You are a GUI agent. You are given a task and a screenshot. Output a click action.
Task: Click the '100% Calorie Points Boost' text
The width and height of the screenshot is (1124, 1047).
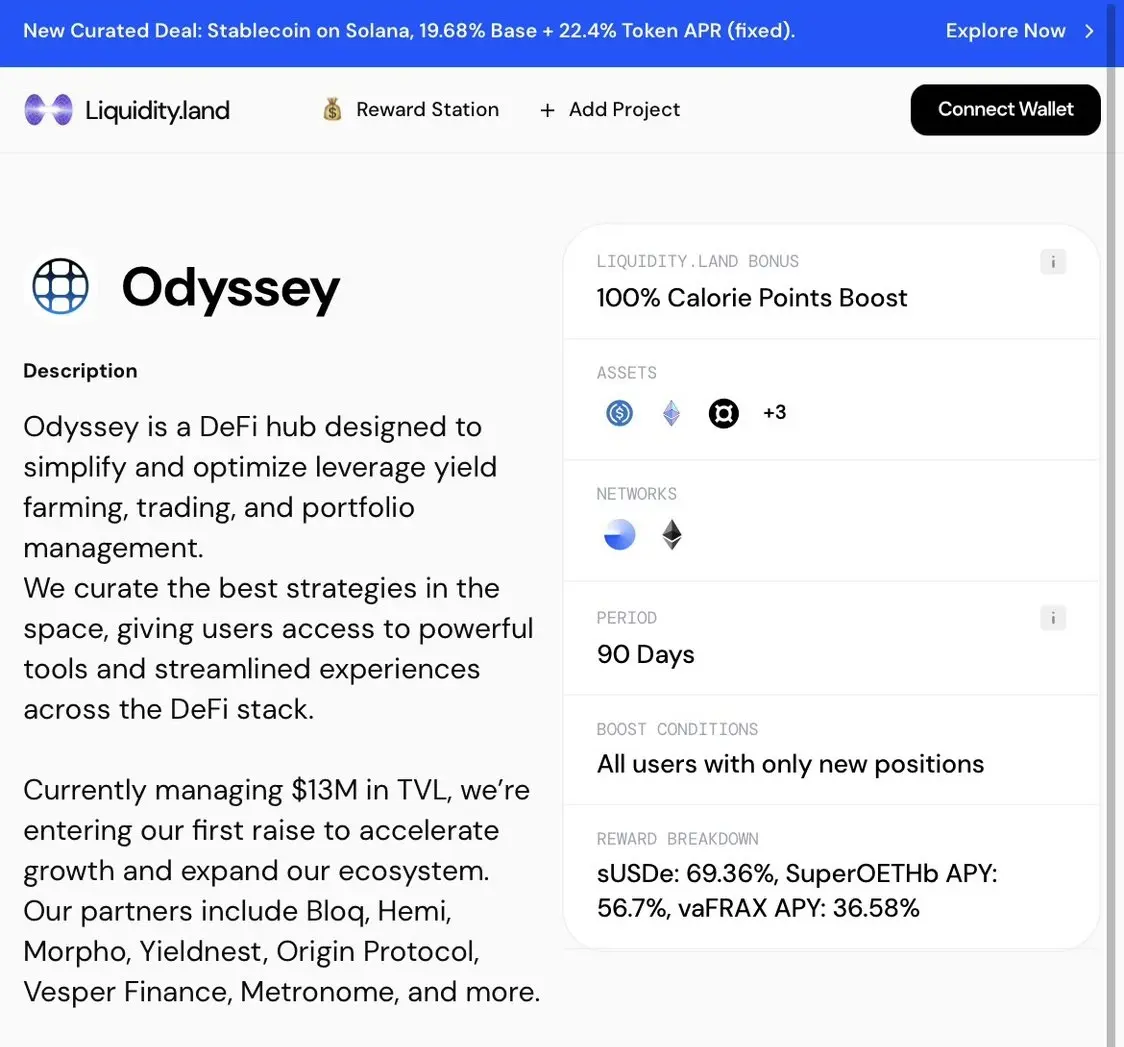(x=751, y=297)
